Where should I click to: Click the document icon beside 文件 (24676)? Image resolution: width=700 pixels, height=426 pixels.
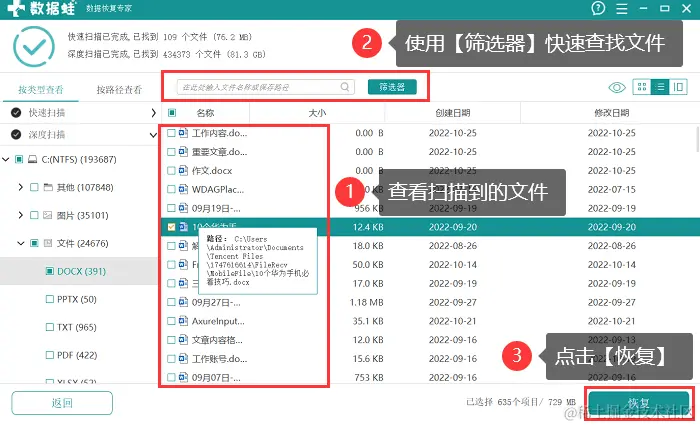point(48,243)
